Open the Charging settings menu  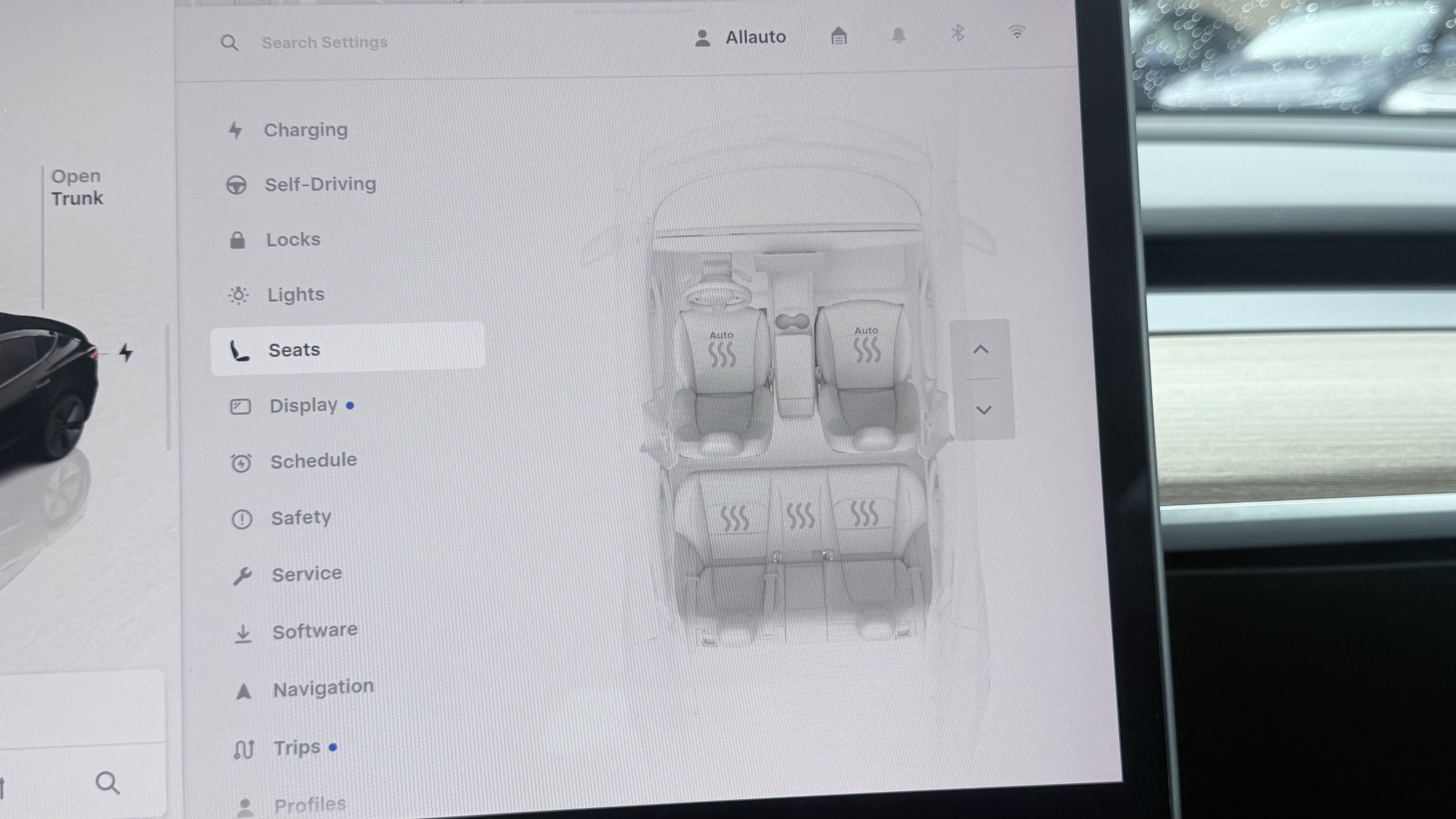coord(306,130)
